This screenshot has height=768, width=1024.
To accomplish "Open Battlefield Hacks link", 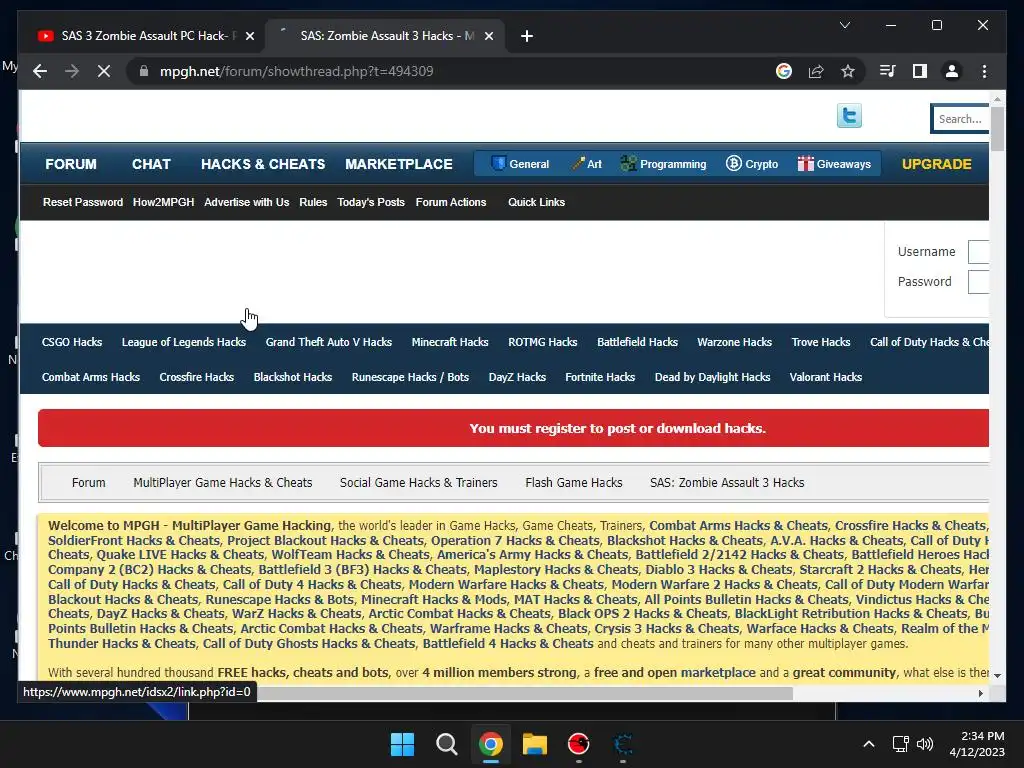I will point(637,342).
